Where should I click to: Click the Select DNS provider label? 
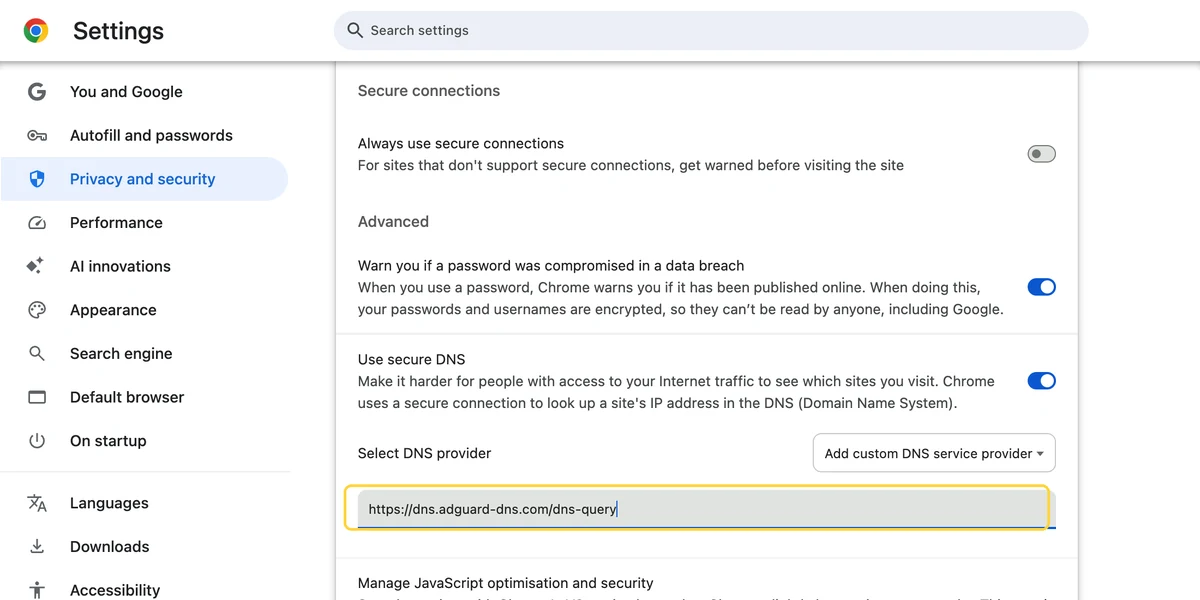tap(424, 453)
